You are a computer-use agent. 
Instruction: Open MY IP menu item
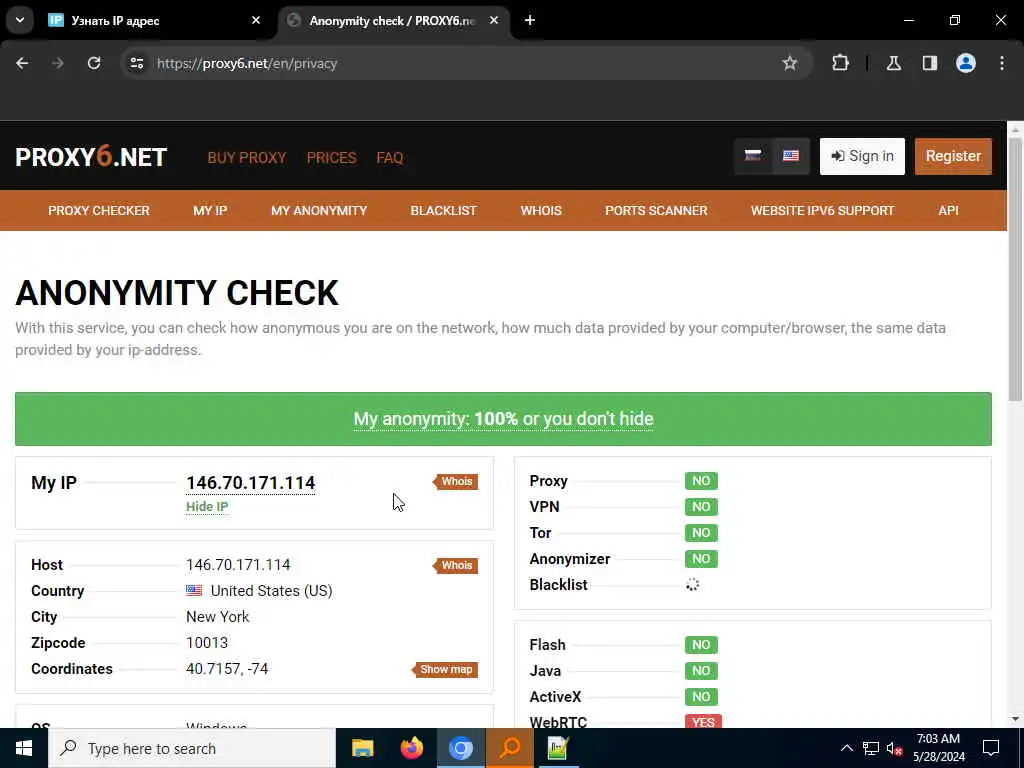[210, 210]
